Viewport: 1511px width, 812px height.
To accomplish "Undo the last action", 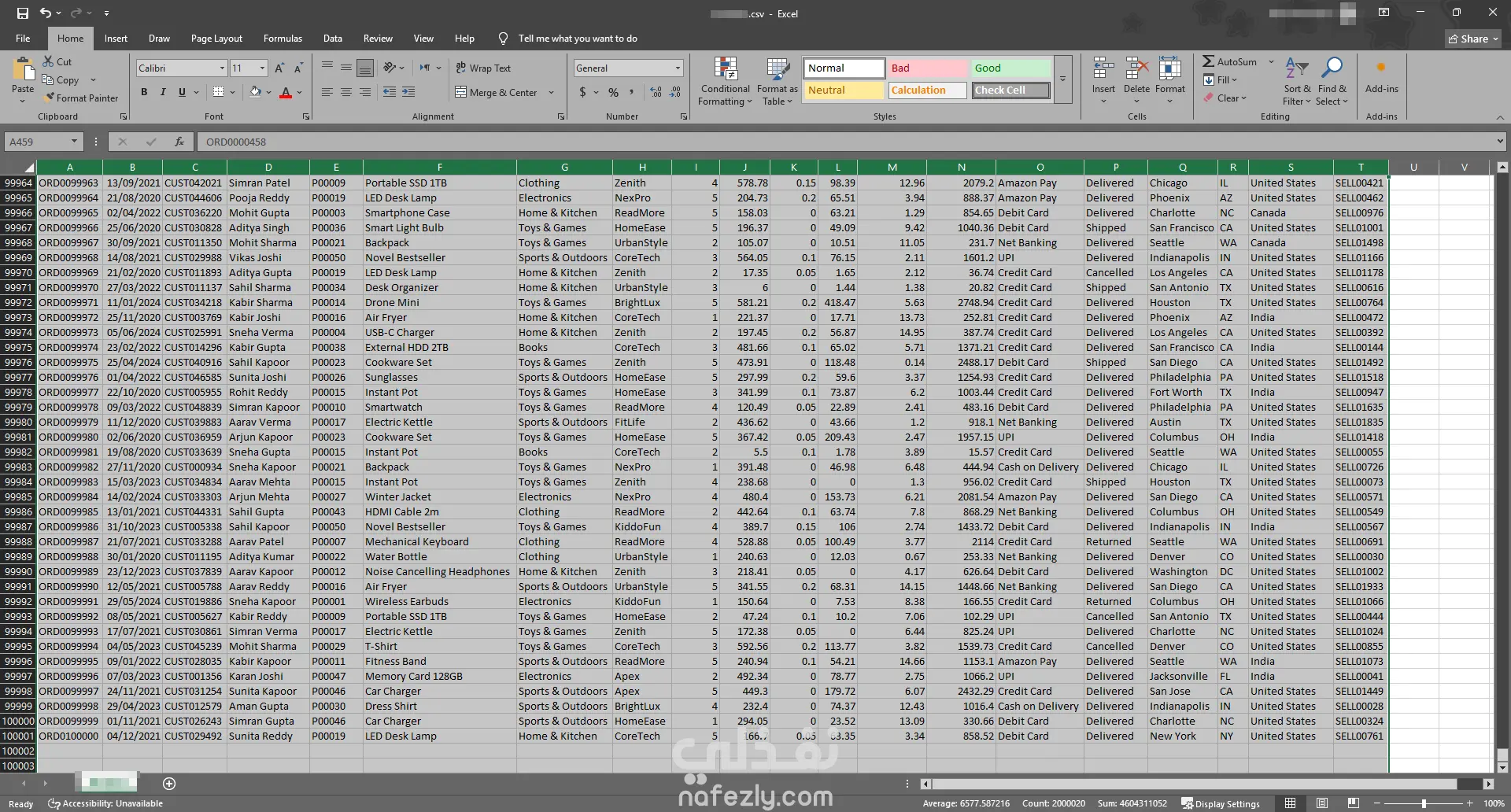I will pyautogui.click(x=46, y=13).
